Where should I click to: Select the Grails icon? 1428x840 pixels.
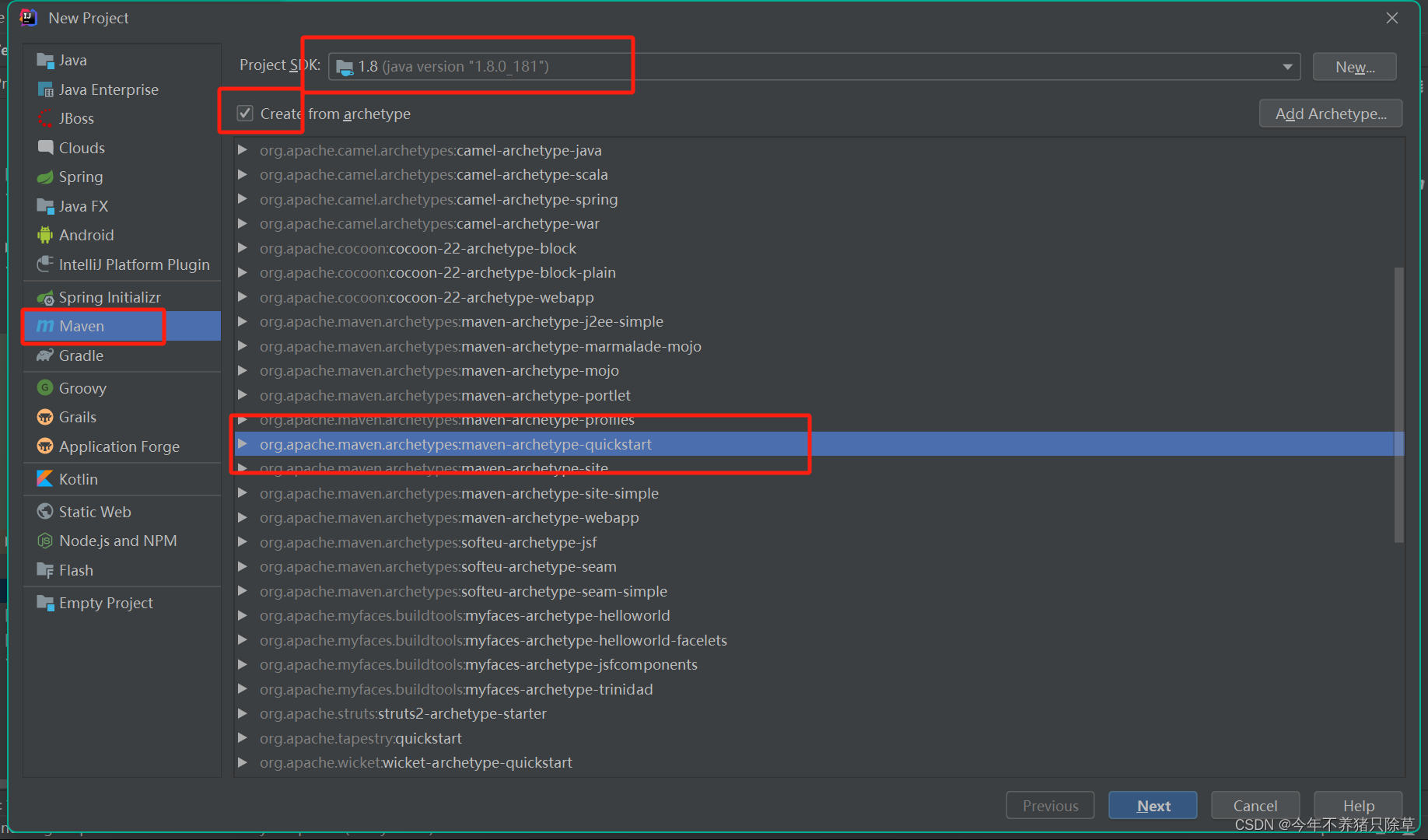(x=45, y=417)
